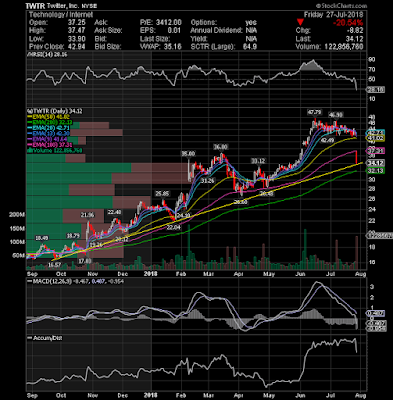Click the 22.04 low price label
The width and height of the screenshot is (393, 400).
tap(173, 227)
